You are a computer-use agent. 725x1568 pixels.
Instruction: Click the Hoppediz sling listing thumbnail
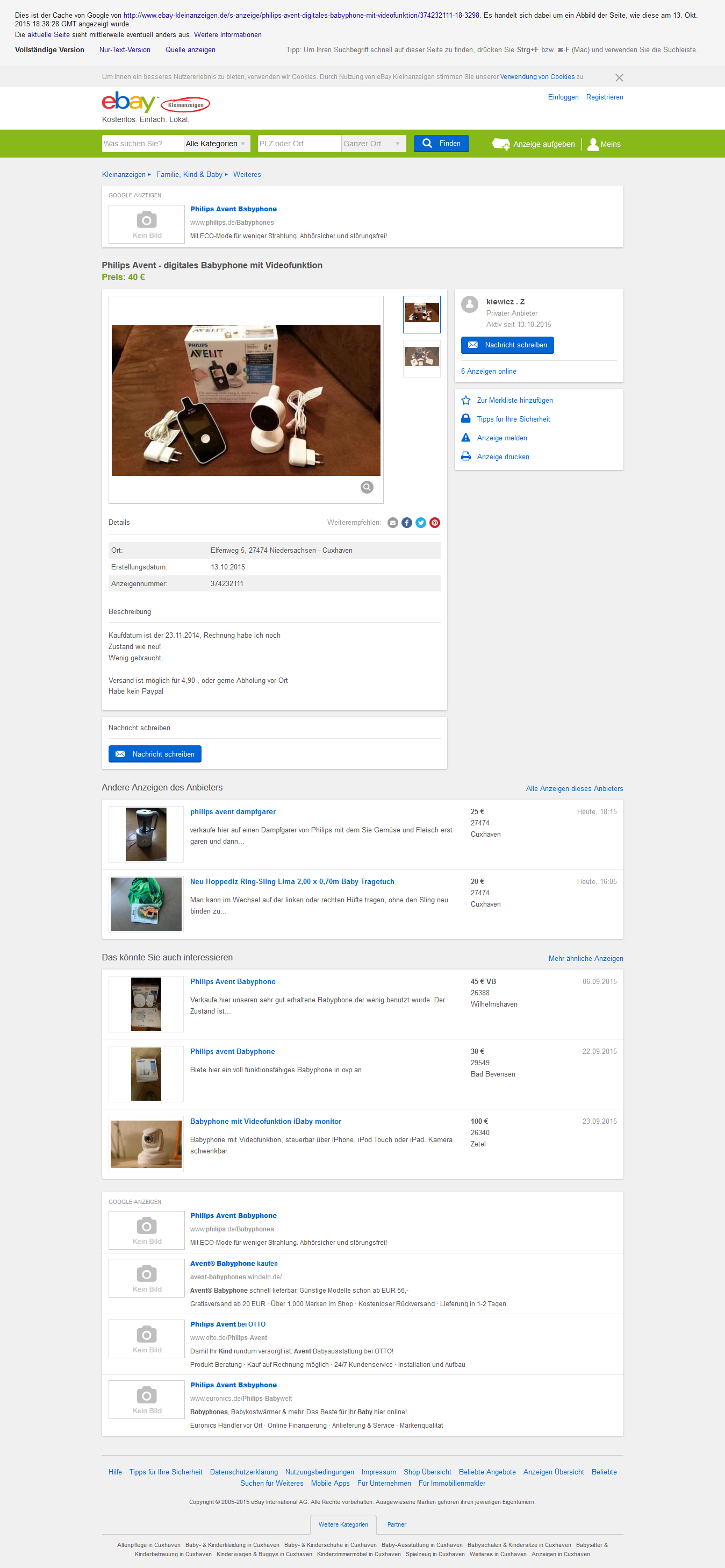[146, 904]
